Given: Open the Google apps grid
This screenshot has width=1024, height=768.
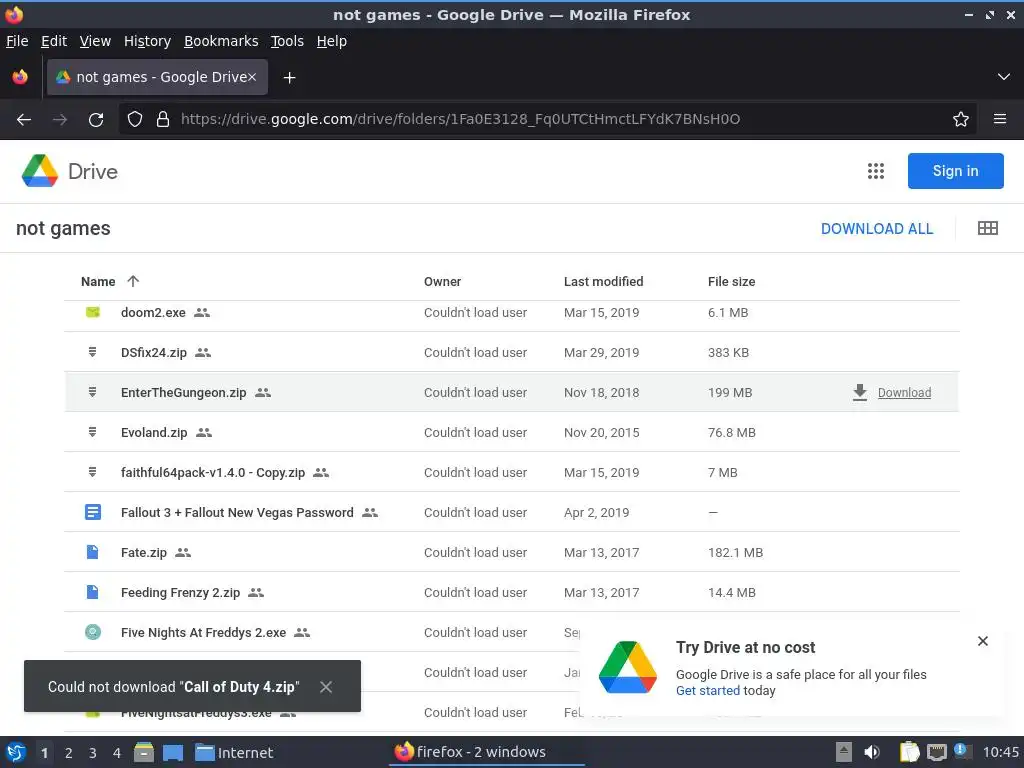Looking at the screenshot, I should click(875, 171).
